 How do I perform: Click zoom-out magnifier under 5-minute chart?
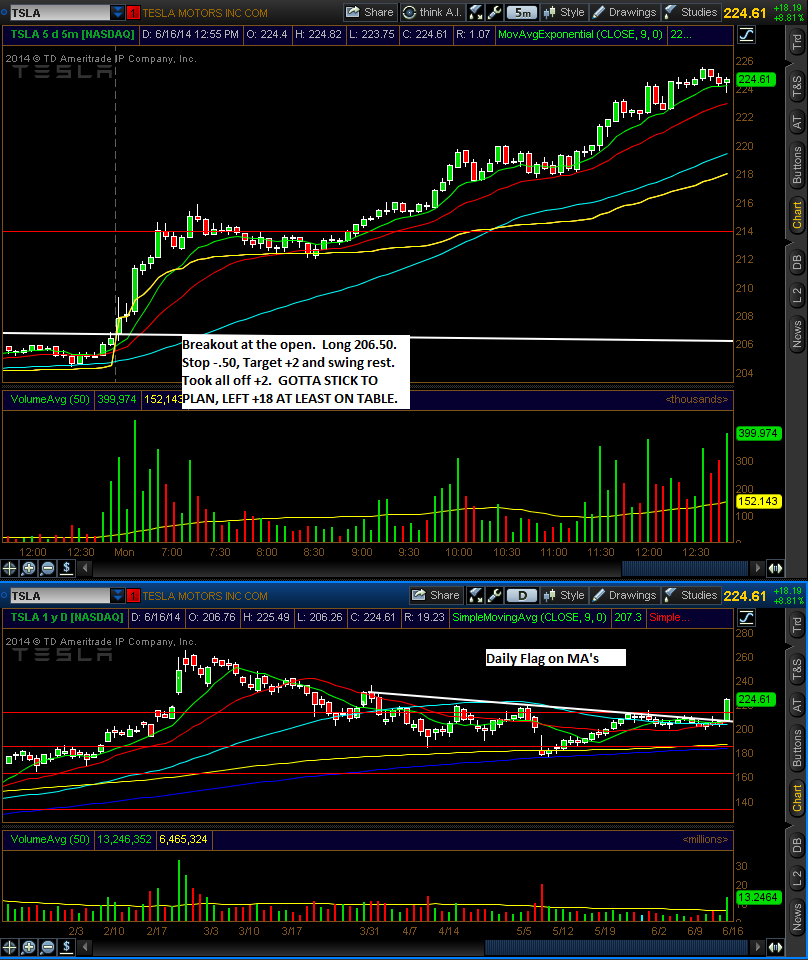(x=48, y=568)
